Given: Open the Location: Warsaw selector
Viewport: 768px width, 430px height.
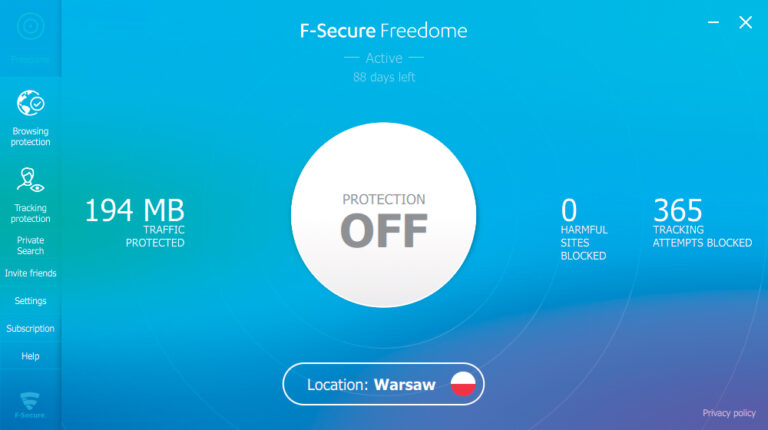Looking at the screenshot, I should pyautogui.click(x=370, y=384).
